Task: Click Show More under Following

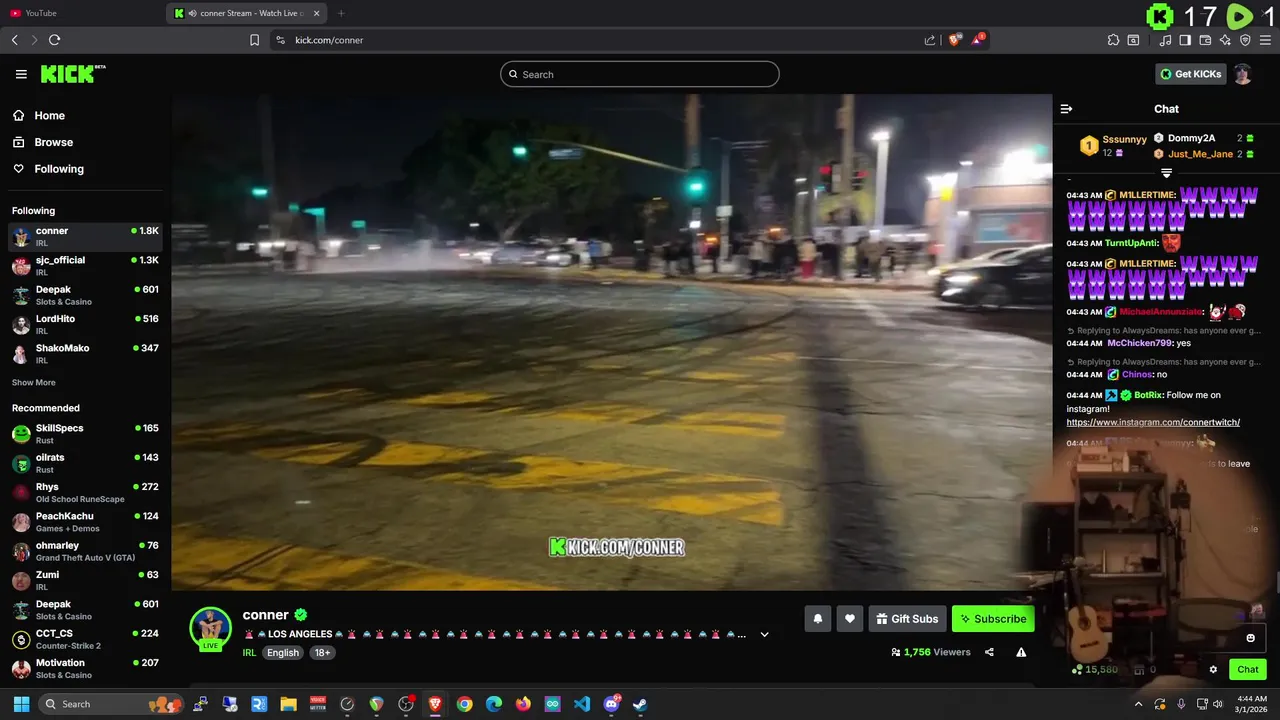Action: click(x=34, y=383)
